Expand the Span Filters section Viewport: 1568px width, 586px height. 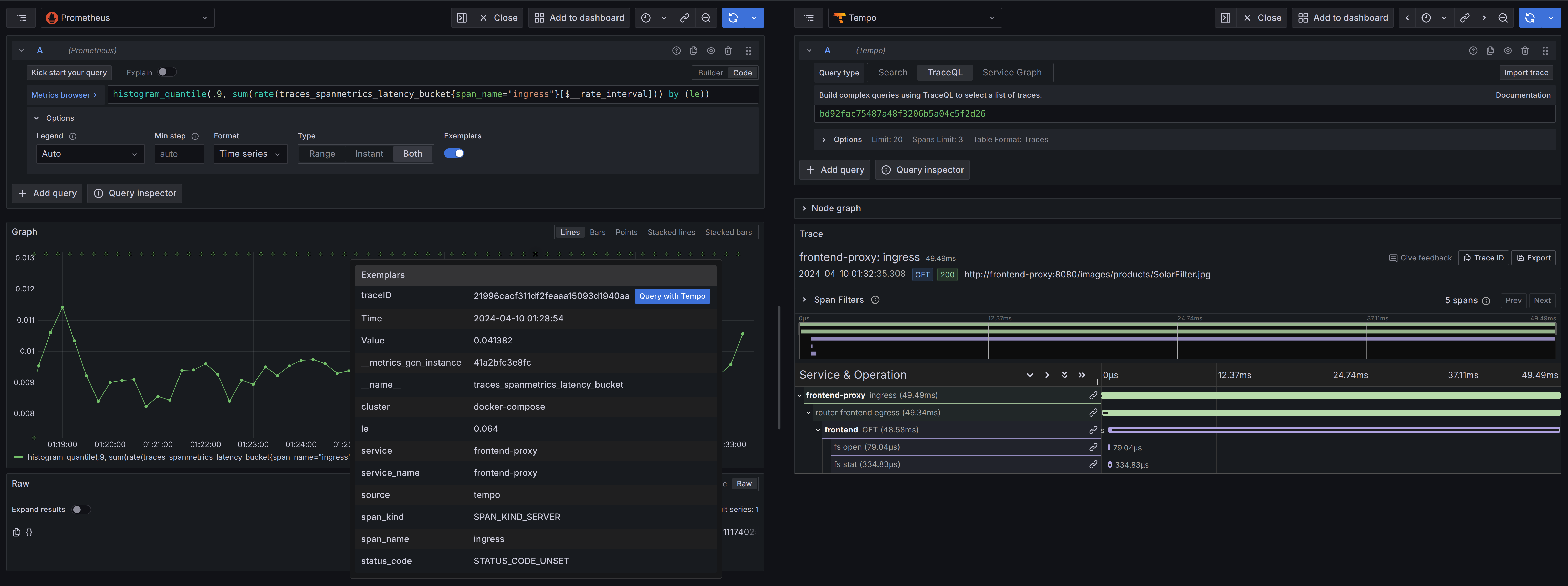click(x=838, y=300)
